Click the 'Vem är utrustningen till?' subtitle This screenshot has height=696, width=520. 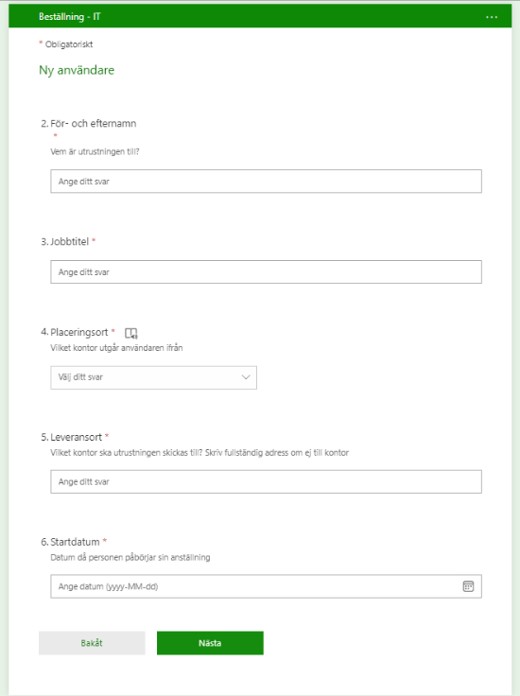pos(95,151)
